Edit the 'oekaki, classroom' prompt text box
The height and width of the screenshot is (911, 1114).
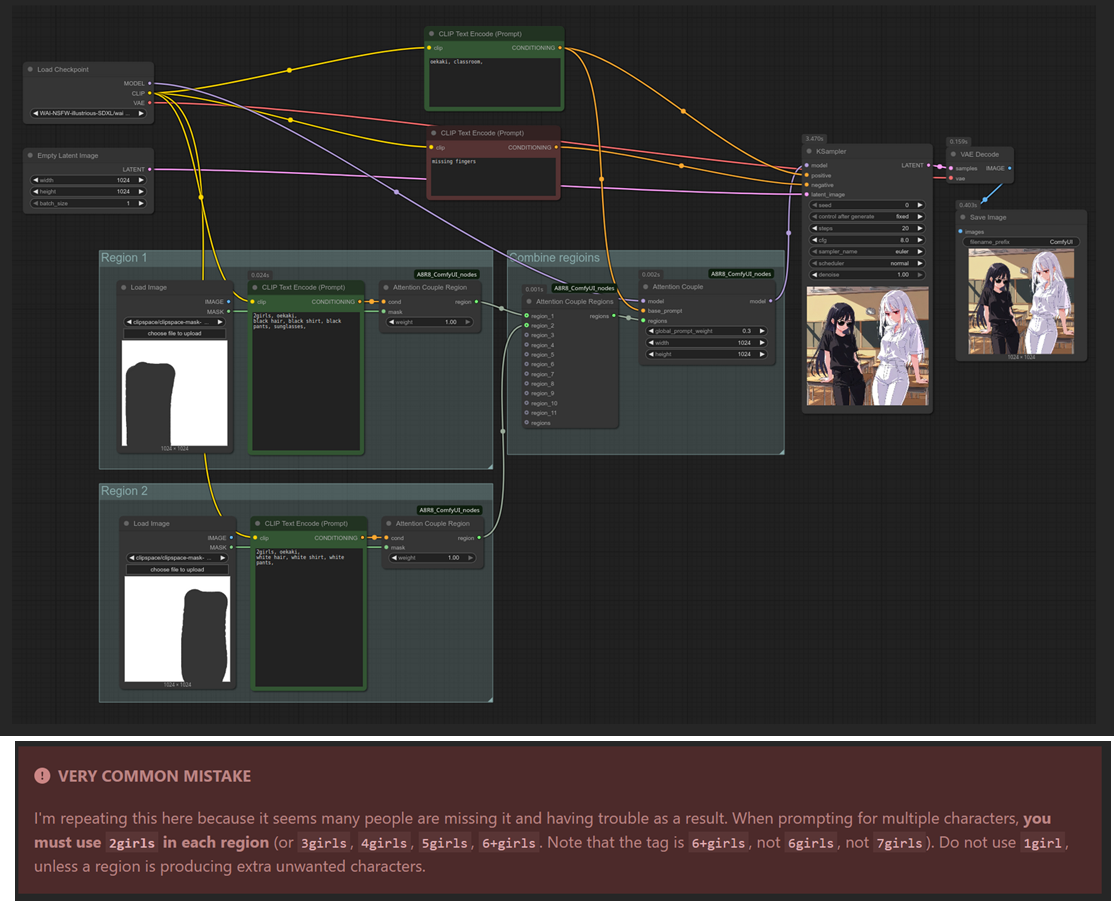pyautogui.click(x=494, y=82)
